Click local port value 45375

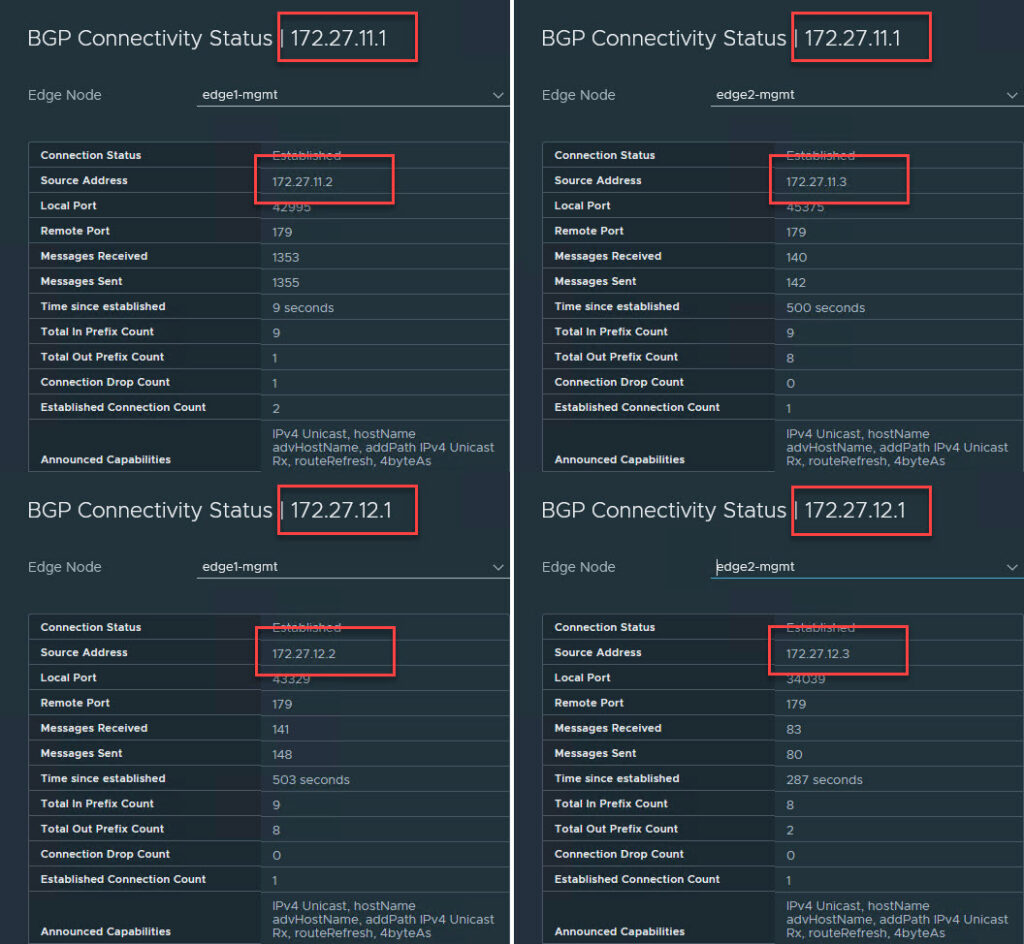pyautogui.click(x=806, y=207)
